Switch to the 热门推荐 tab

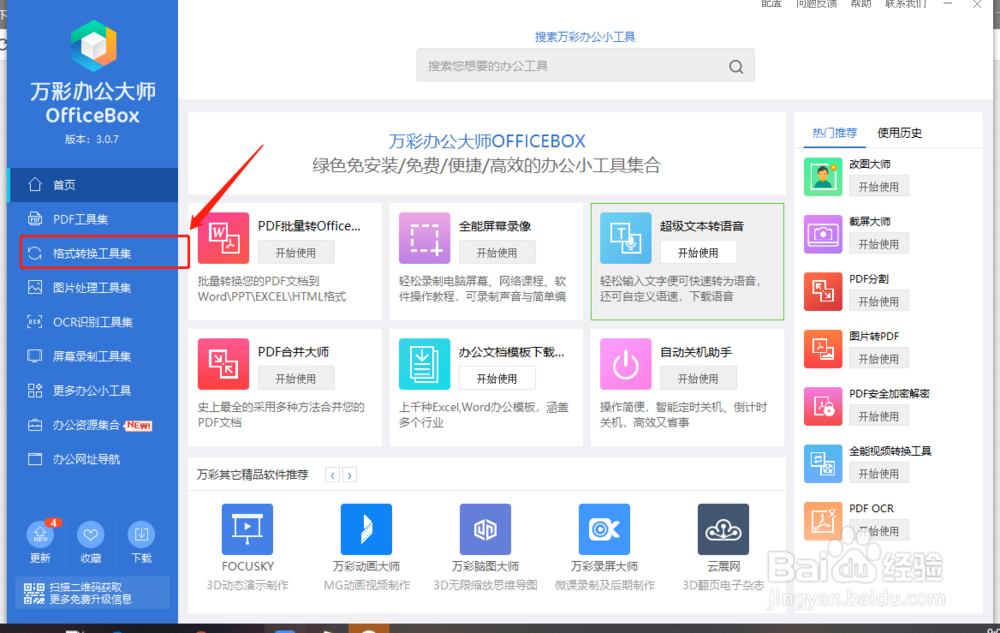[834, 133]
